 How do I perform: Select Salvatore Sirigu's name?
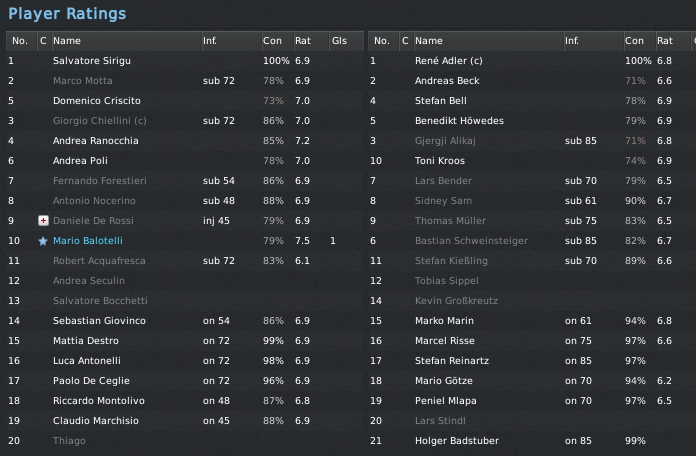coord(92,61)
